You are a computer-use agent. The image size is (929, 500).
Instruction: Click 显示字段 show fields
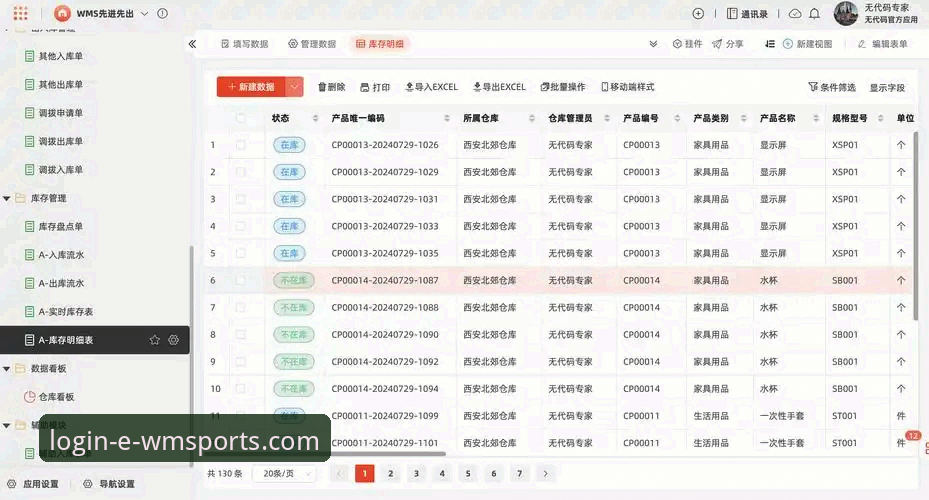point(887,88)
